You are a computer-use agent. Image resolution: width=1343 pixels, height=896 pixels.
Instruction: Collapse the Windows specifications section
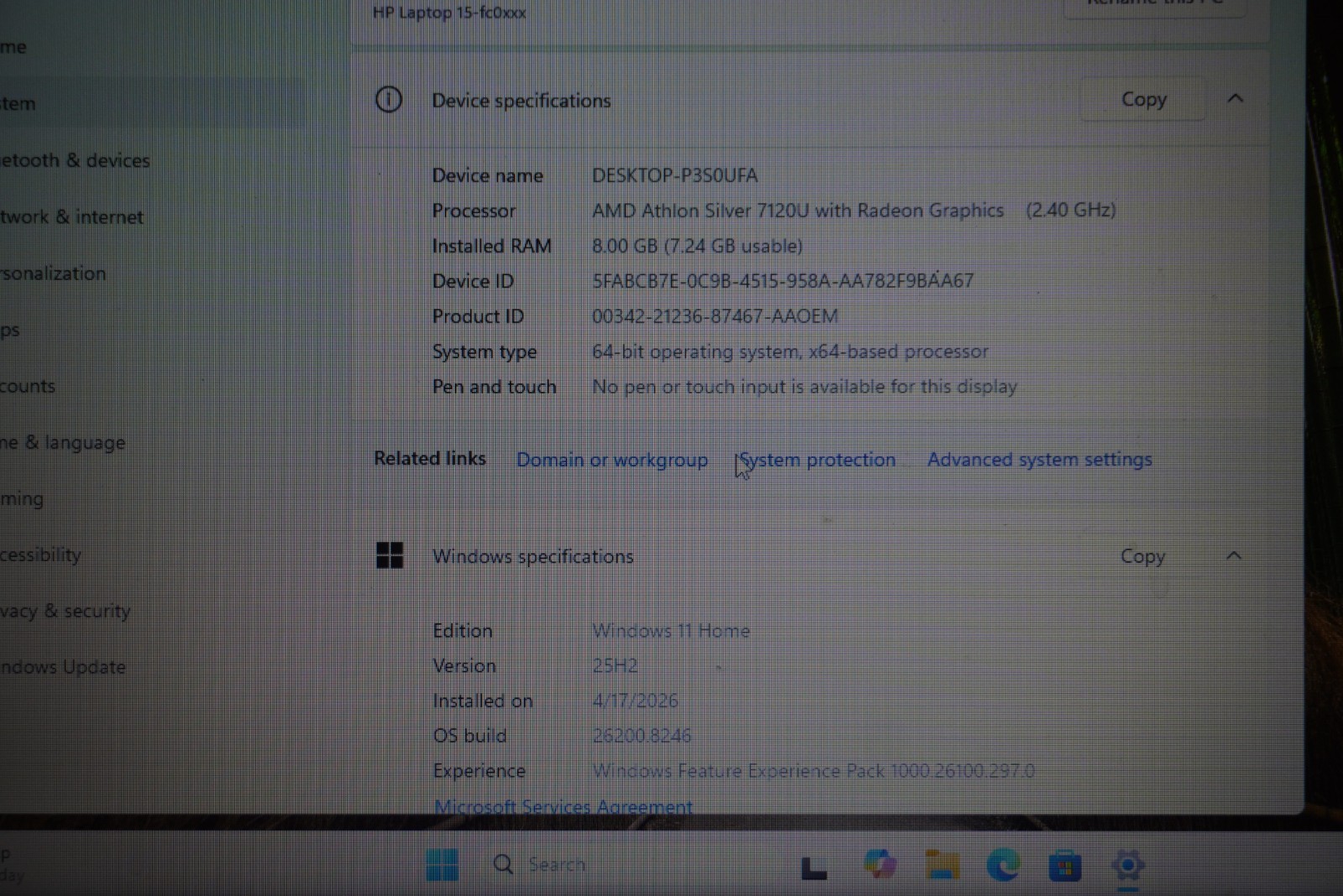1234,555
